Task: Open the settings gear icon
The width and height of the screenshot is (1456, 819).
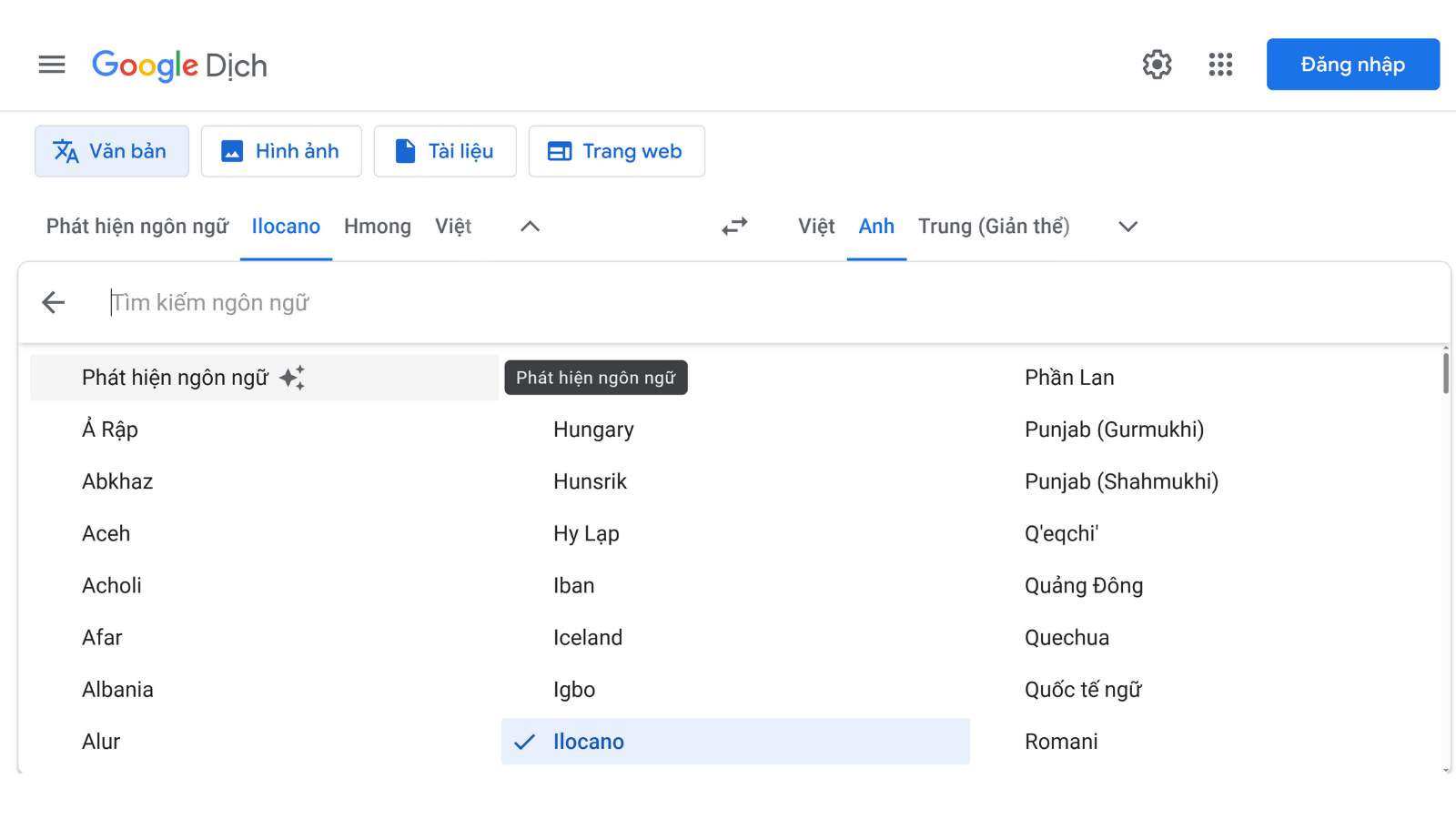Action: 1157,65
